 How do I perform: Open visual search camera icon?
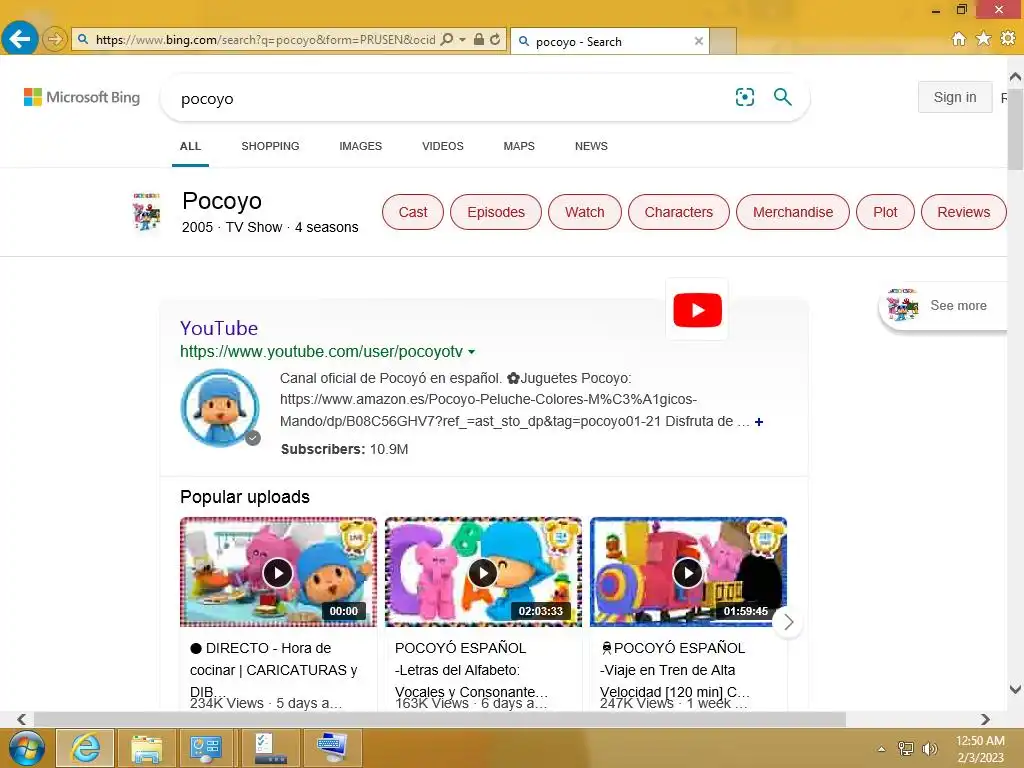tap(744, 97)
